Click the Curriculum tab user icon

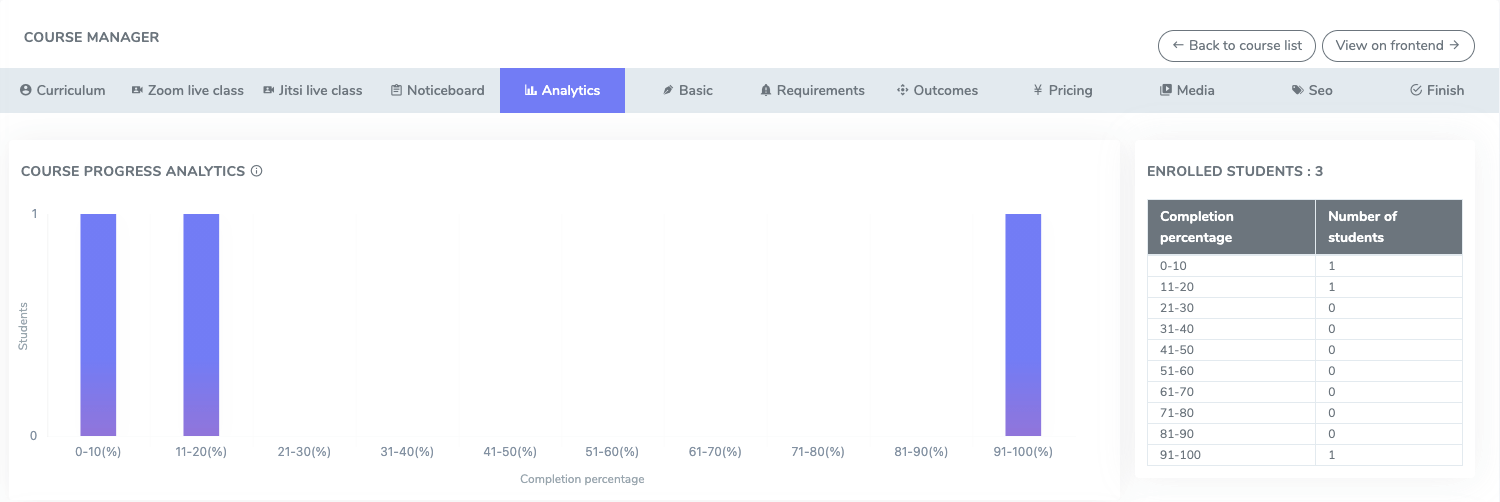tap(26, 90)
